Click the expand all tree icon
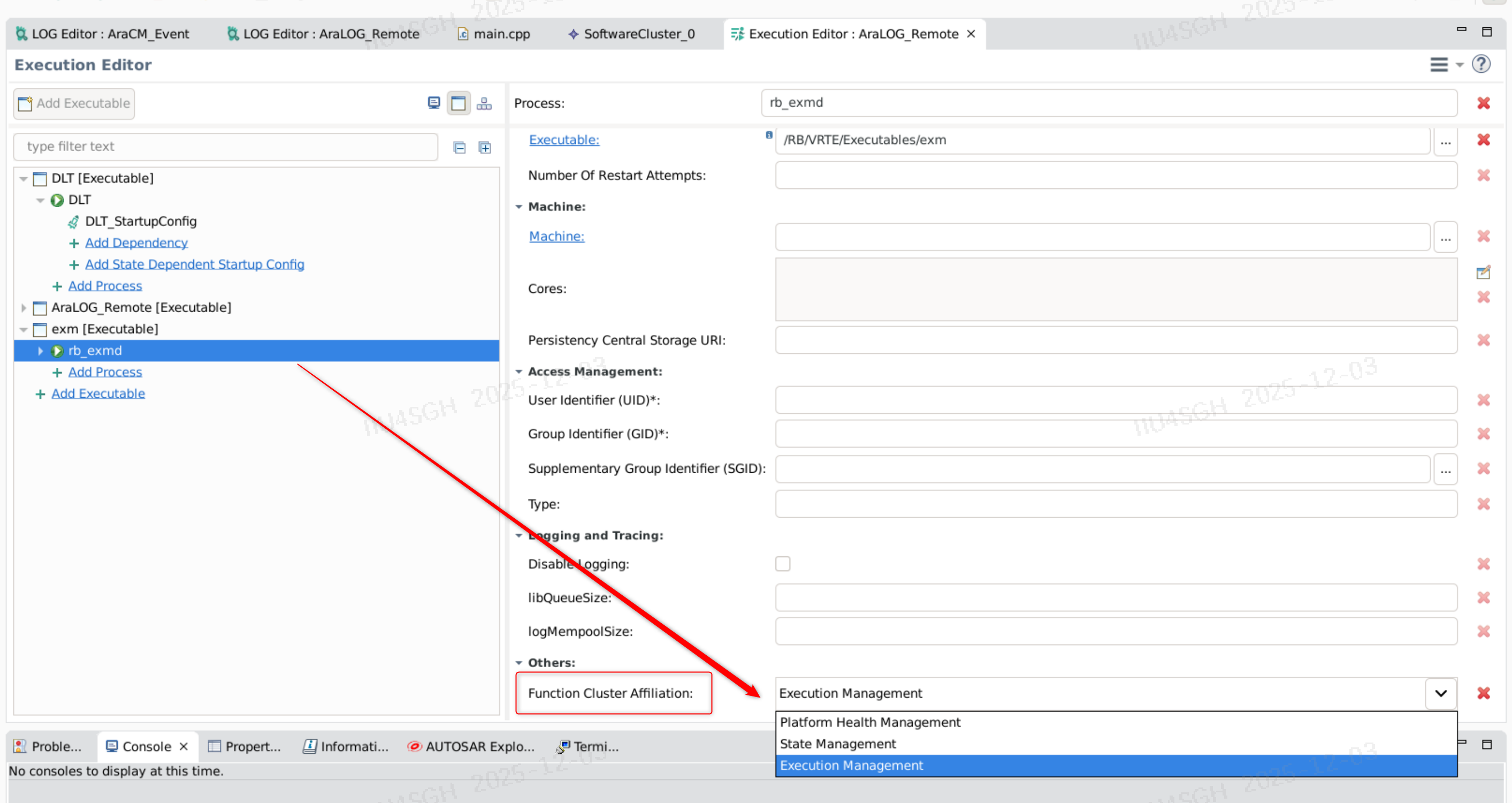Screen dimensions: 1512x803 [x=484, y=147]
